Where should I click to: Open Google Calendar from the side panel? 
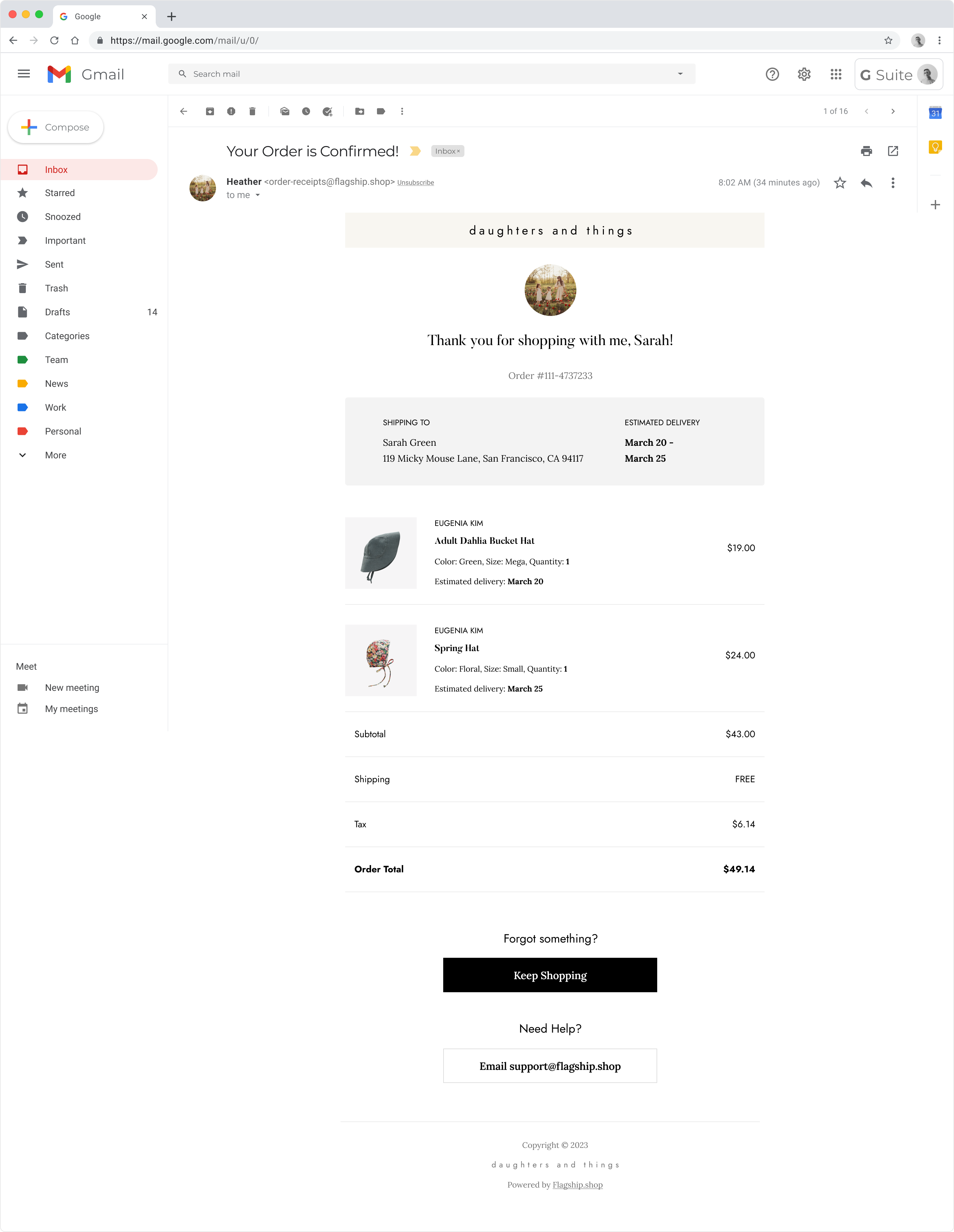click(x=935, y=112)
